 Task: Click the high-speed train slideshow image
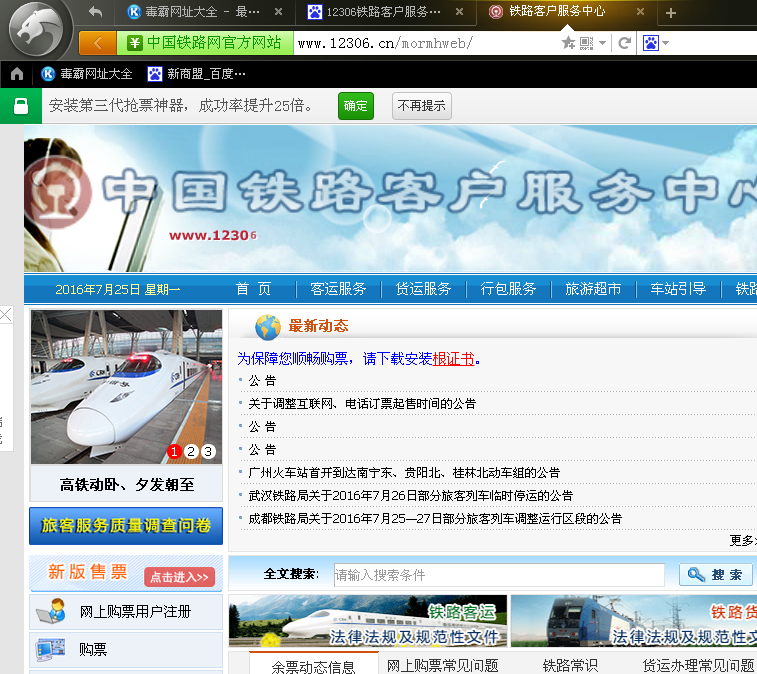[x=126, y=387]
